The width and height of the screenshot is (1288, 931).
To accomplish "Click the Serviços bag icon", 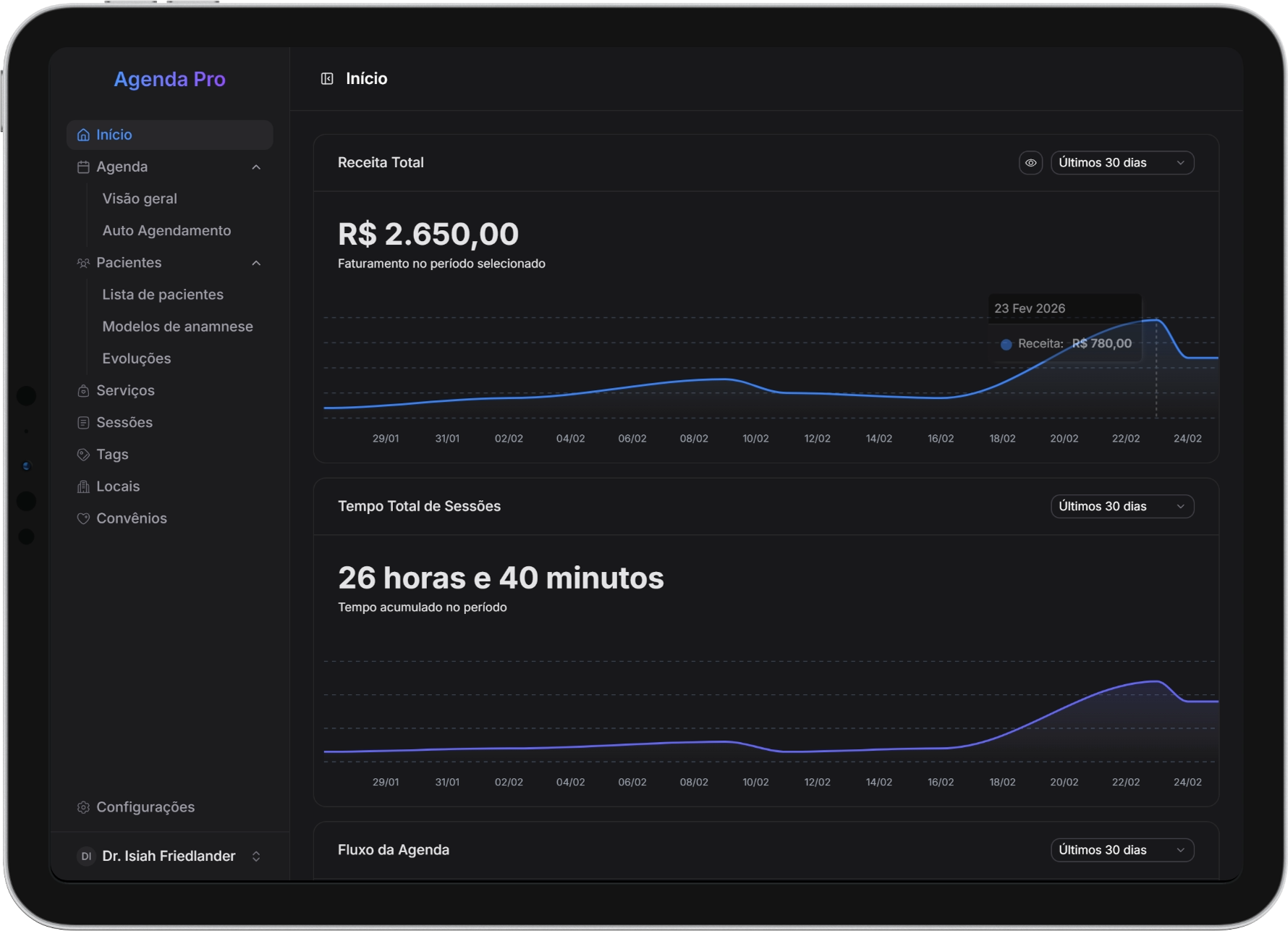I will [83, 391].
